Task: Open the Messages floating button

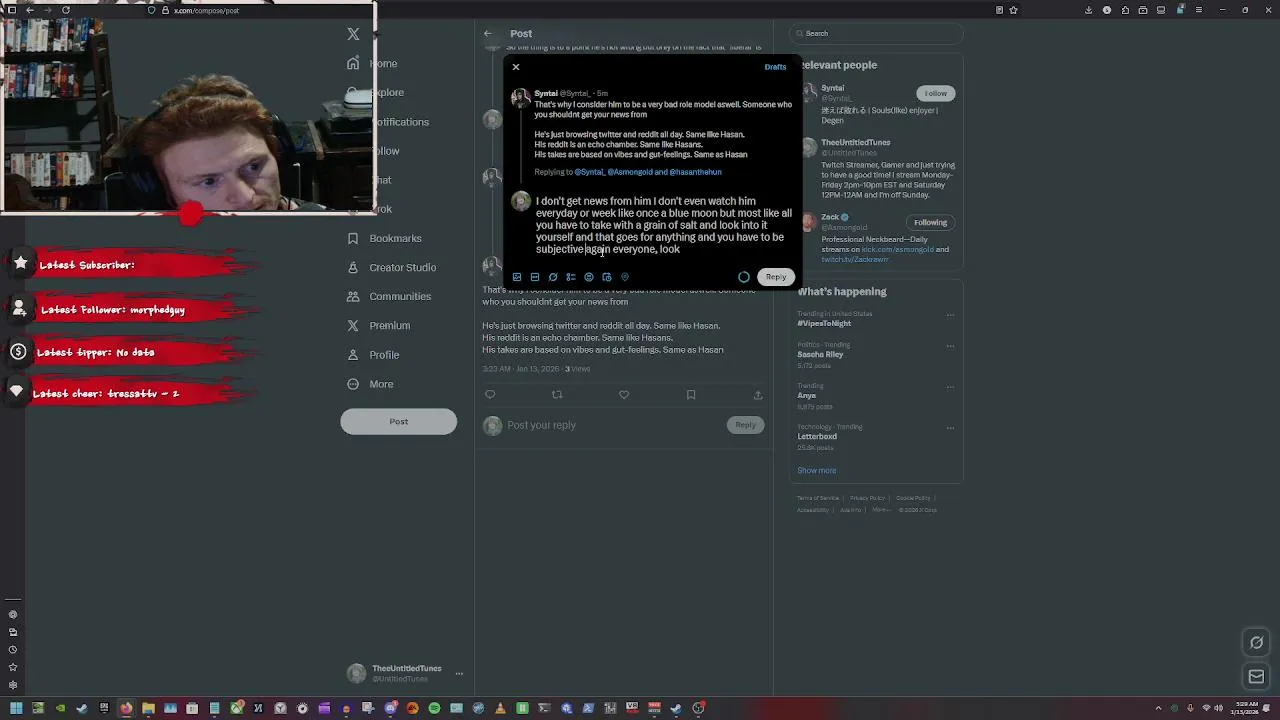Action: click(1257, 677)
